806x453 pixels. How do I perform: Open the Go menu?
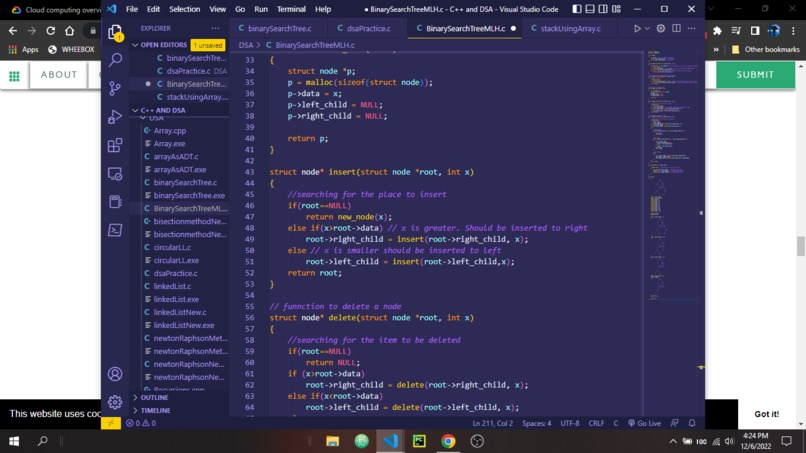(240, 9)
